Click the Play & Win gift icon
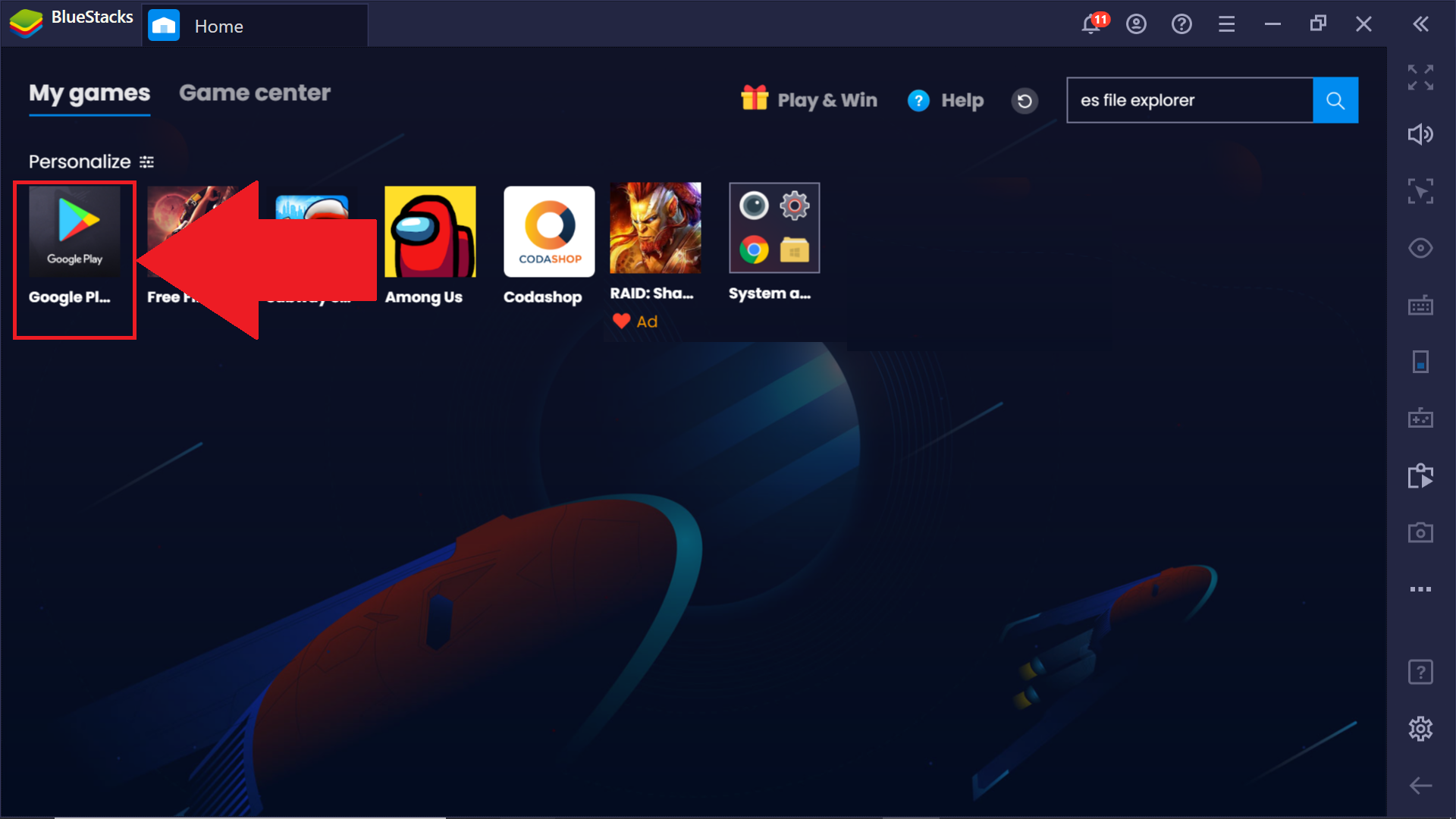 755,99
